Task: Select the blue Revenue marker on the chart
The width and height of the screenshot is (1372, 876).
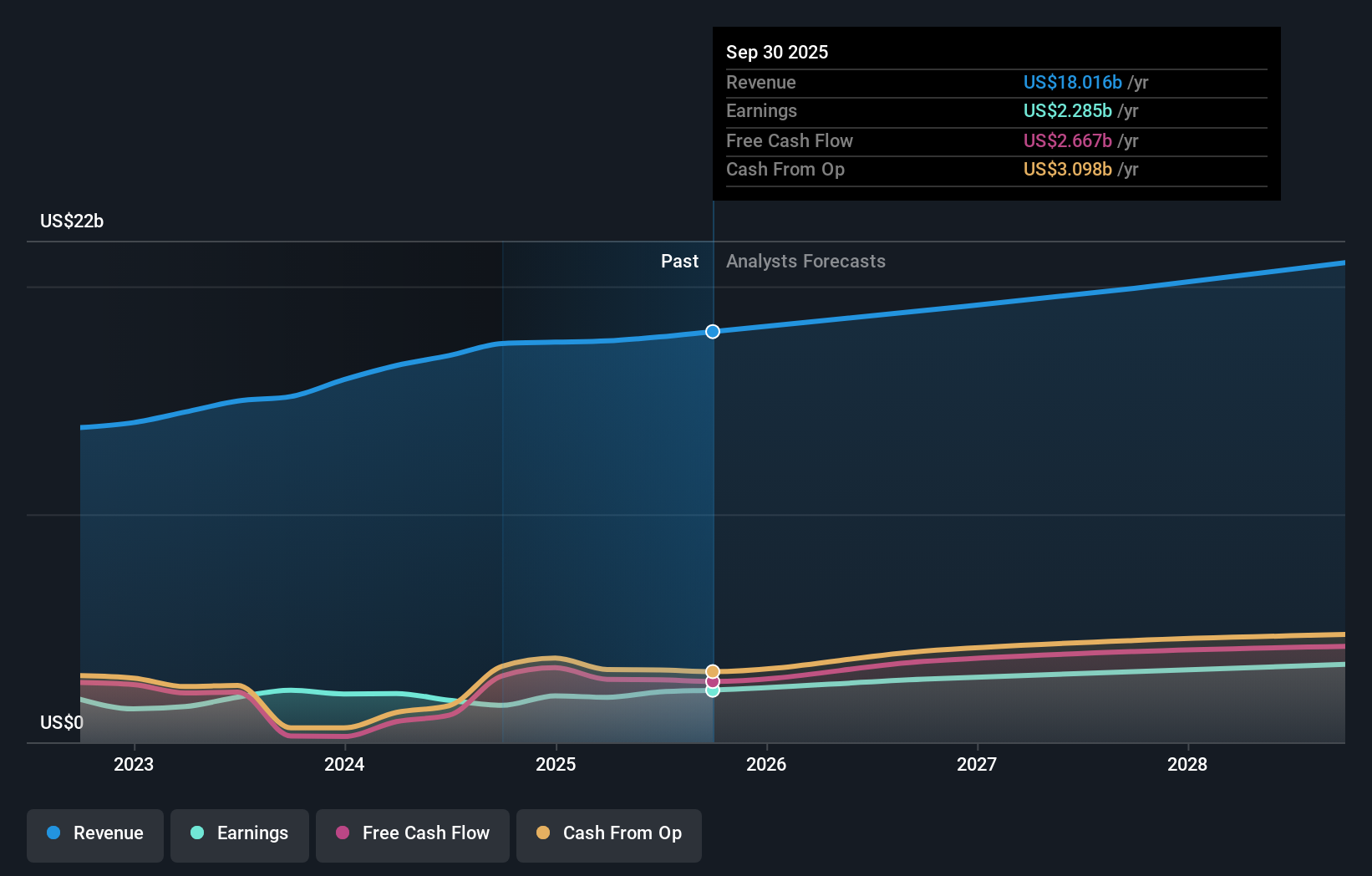Action: pos(712,332)
